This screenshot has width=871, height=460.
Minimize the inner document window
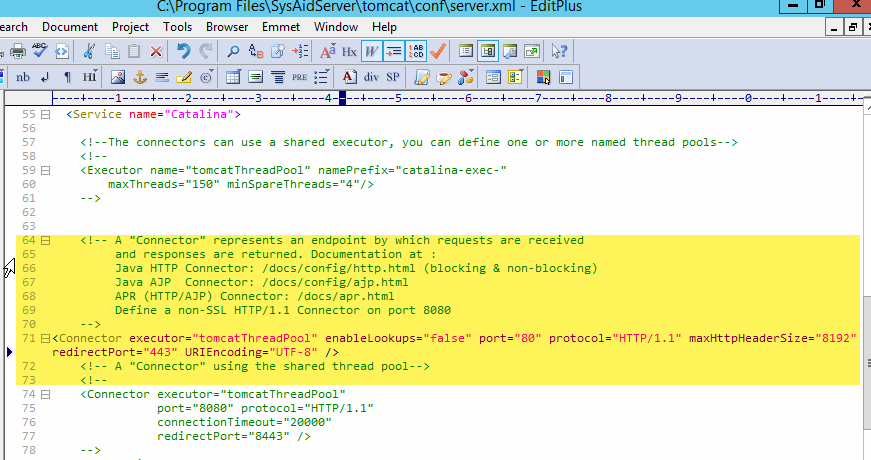[833, 27]
